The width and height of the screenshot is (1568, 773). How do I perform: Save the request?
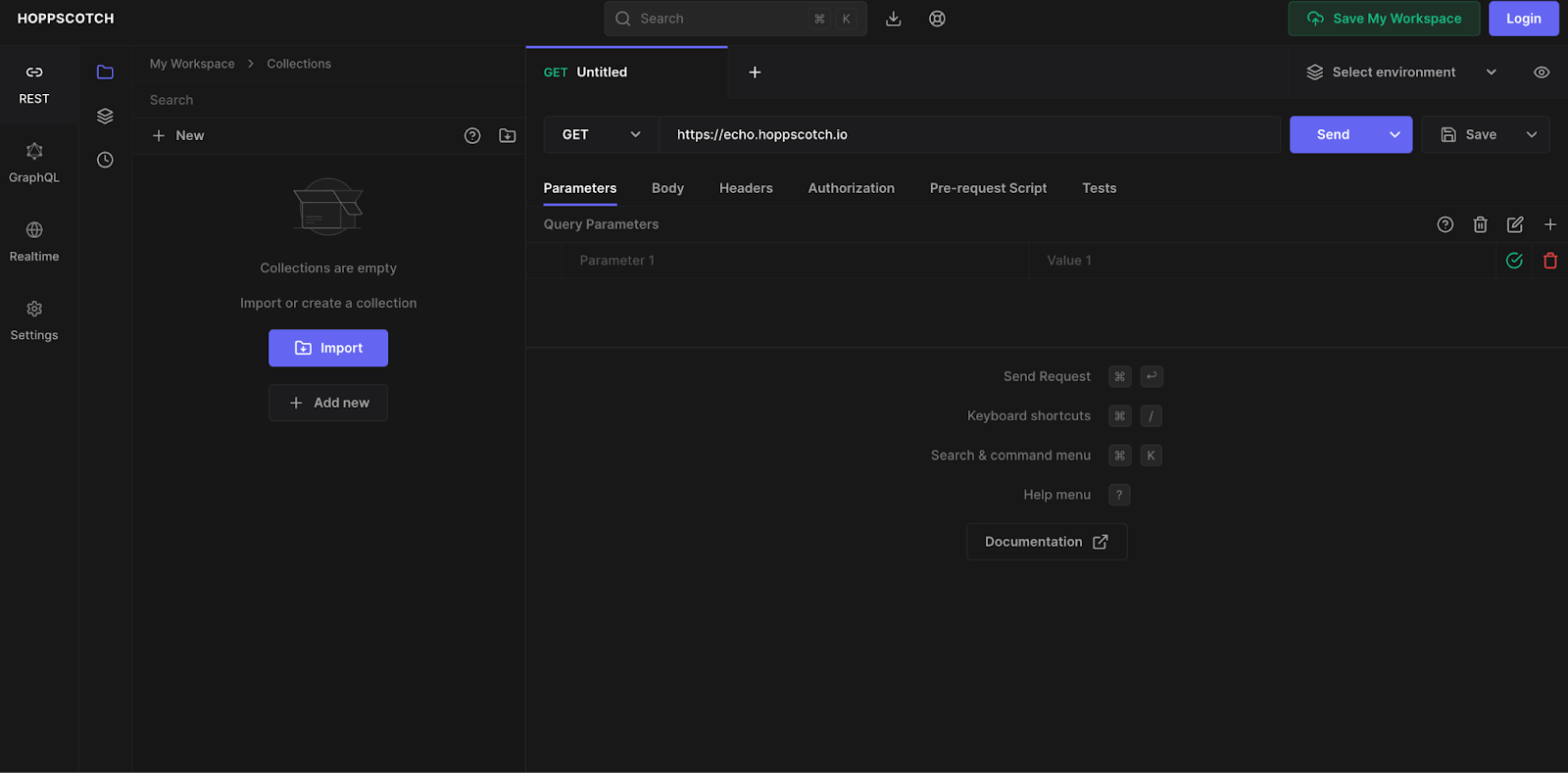pos(1468,134)
